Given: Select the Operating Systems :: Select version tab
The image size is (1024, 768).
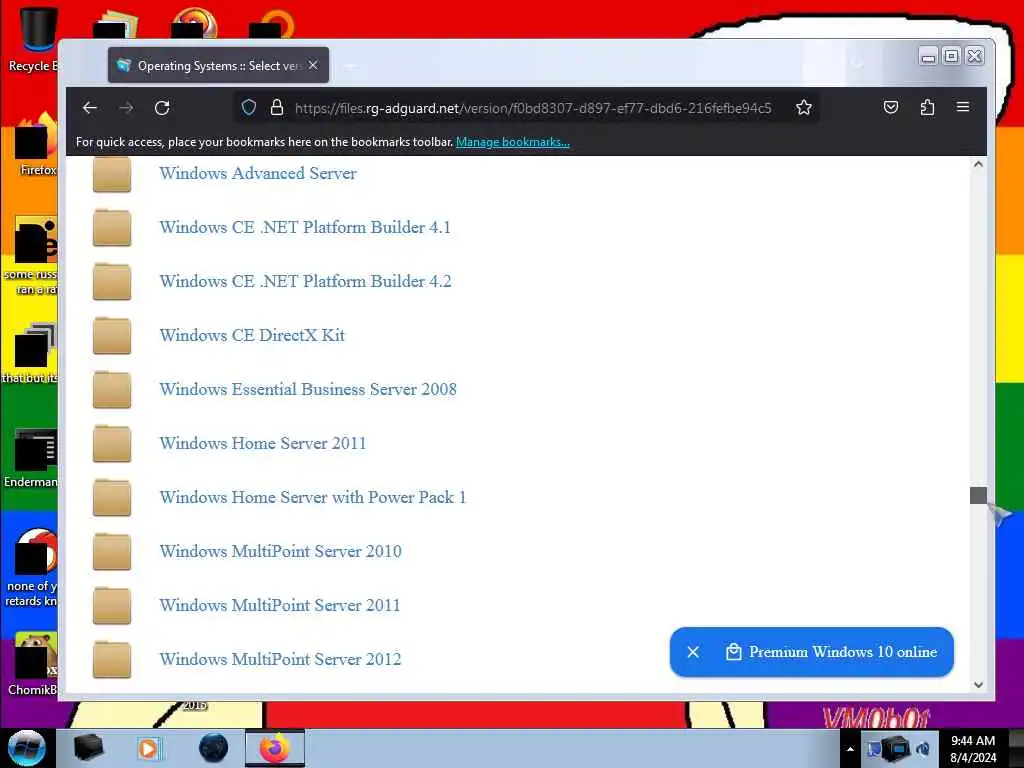Looking at the screenshot, I should (x=218, y=65).
